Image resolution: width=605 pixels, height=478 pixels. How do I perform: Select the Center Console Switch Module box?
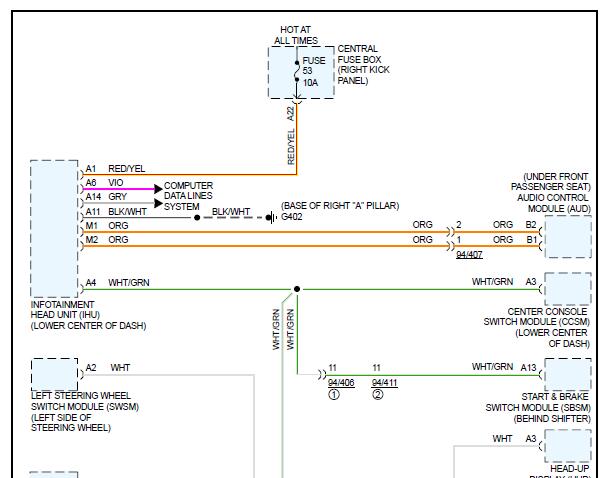point(568,289)
